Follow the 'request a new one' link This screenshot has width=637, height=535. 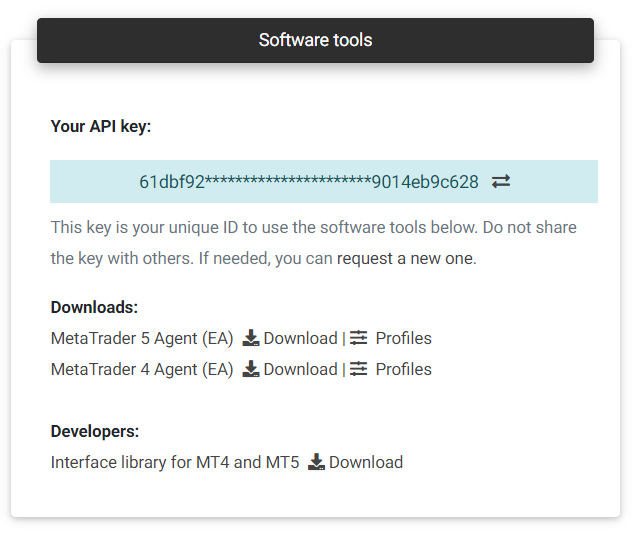click(406, 258)
